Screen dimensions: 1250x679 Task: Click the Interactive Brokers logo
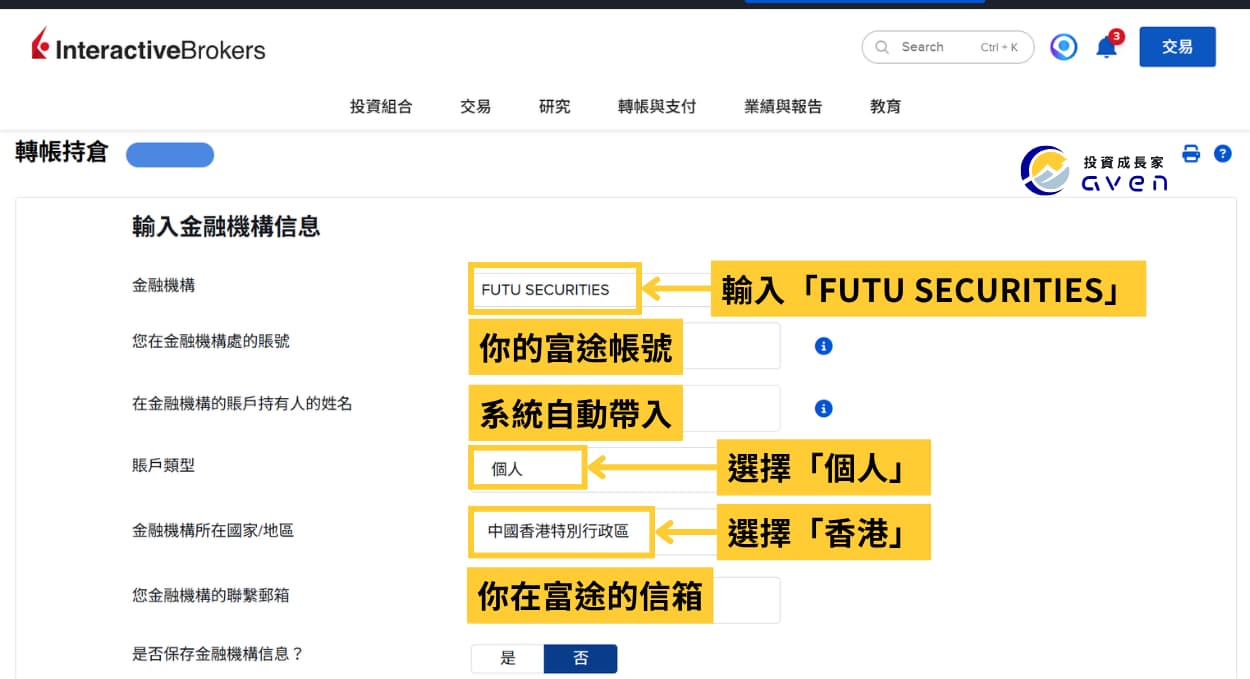[x=148, y=46]
